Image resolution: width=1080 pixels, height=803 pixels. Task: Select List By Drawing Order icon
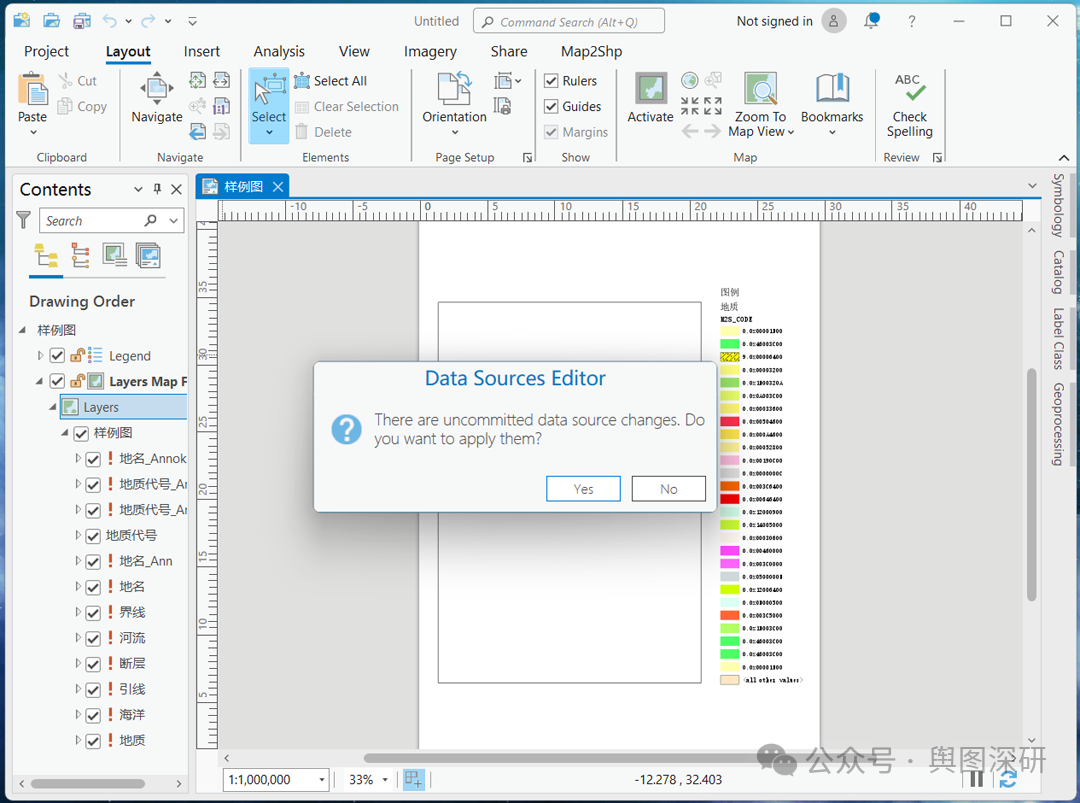[x=46, y=256]
